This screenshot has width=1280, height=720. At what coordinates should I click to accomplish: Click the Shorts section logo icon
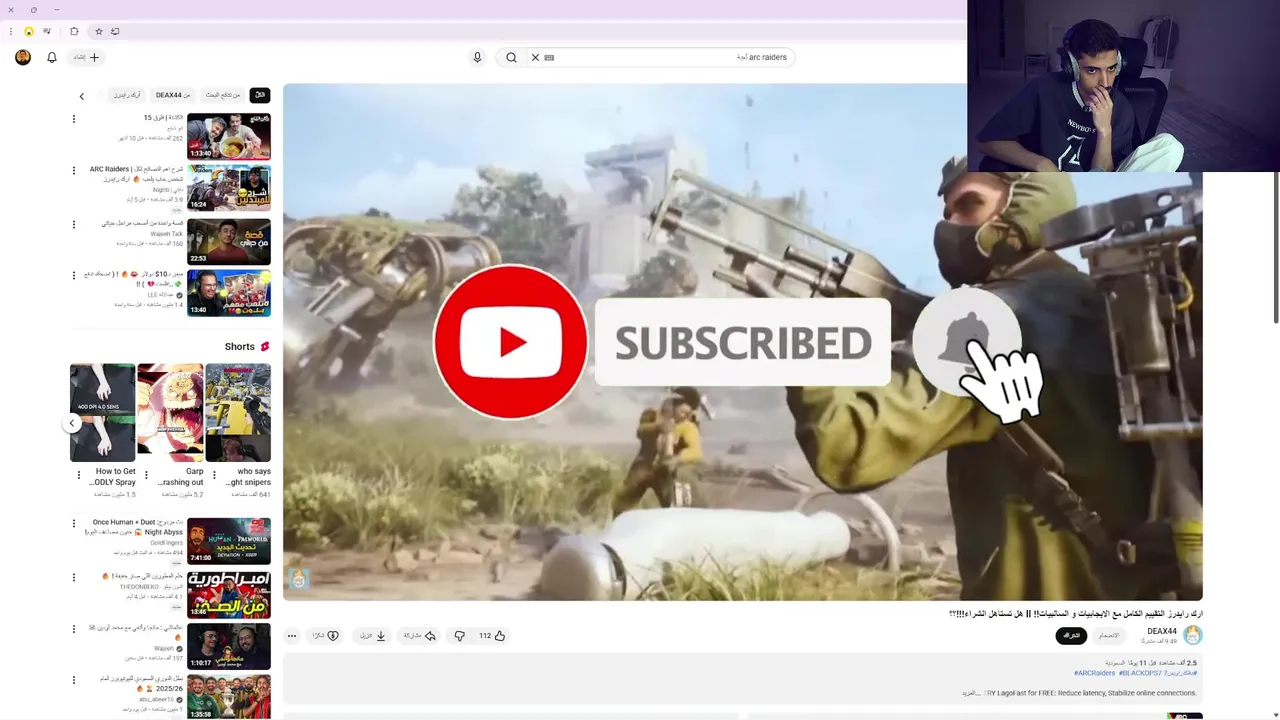pos(265,347)
